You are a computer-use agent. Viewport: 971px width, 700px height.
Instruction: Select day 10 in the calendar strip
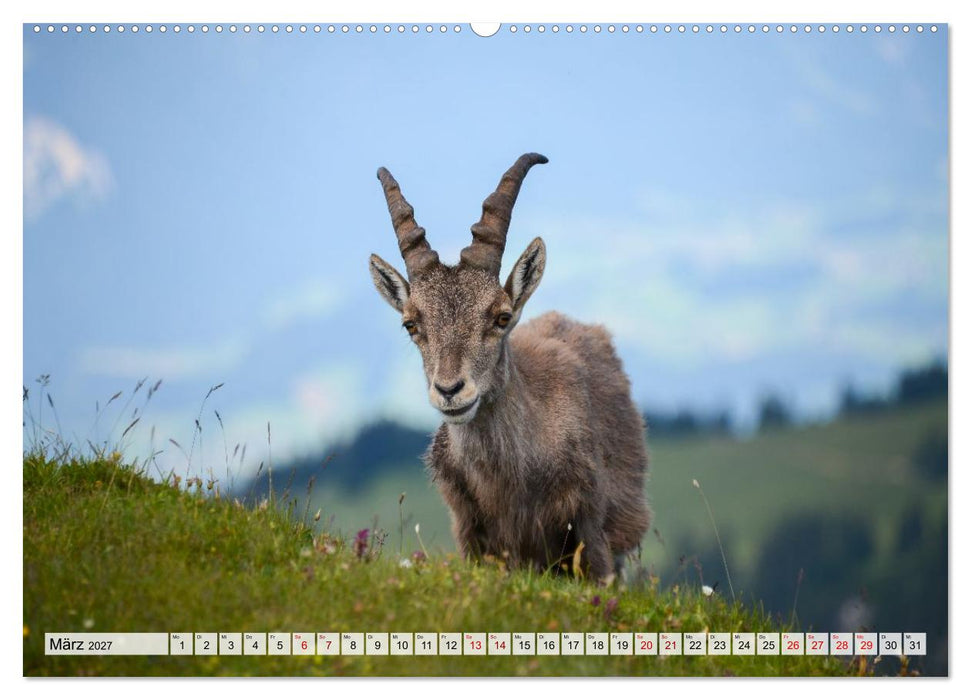click(401, 644)
